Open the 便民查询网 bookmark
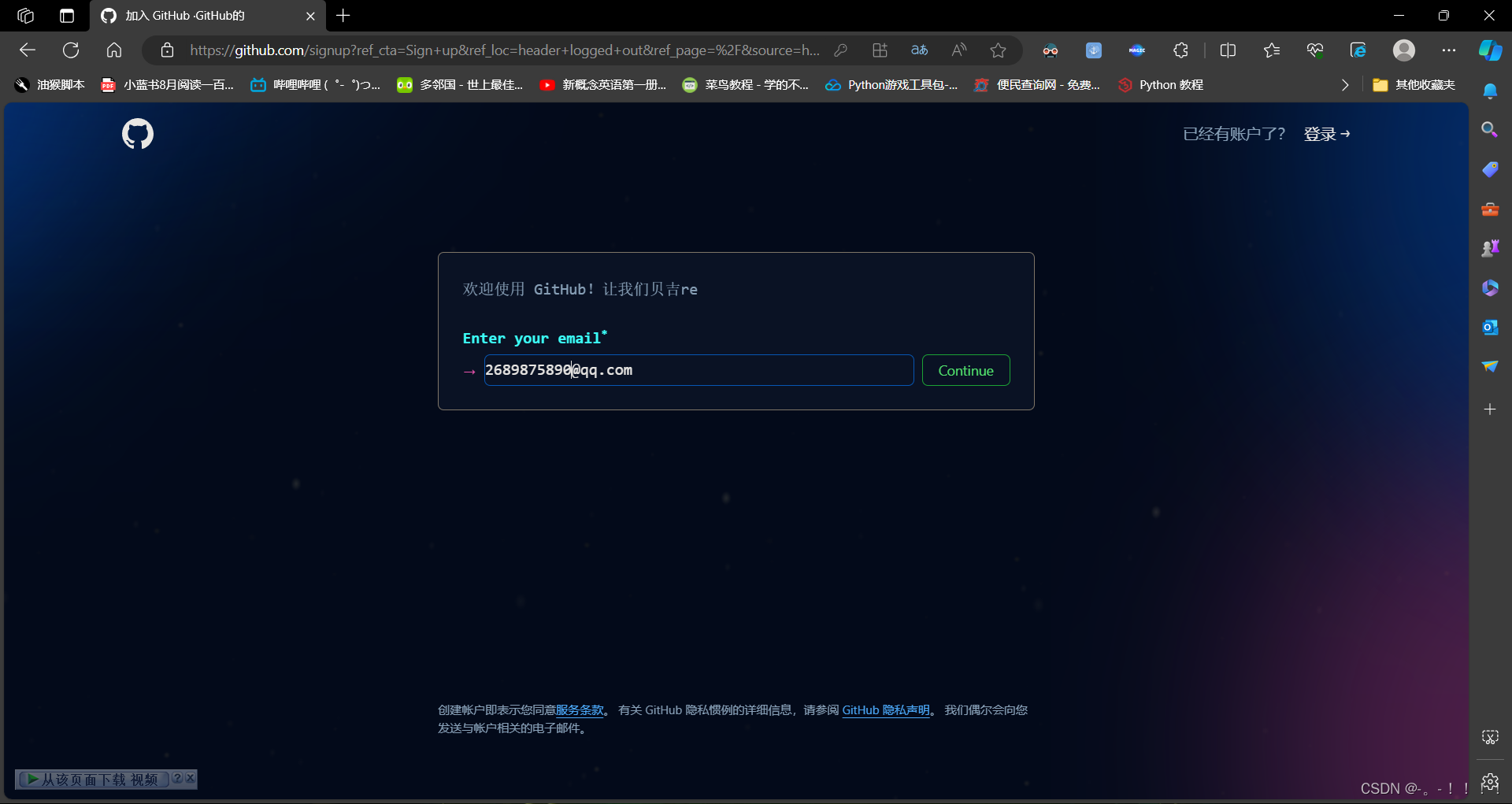This screenshot has height=804, width=1512. click(x=1037, y=85)
